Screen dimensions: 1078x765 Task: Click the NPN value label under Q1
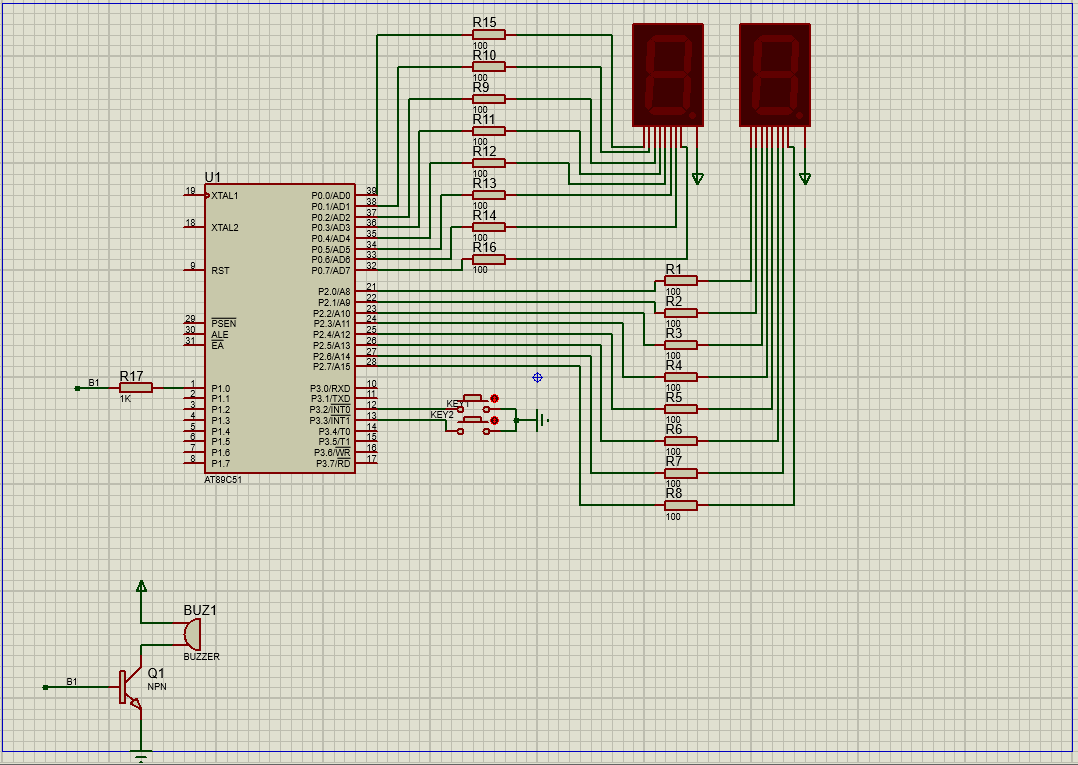coord(157,687)
